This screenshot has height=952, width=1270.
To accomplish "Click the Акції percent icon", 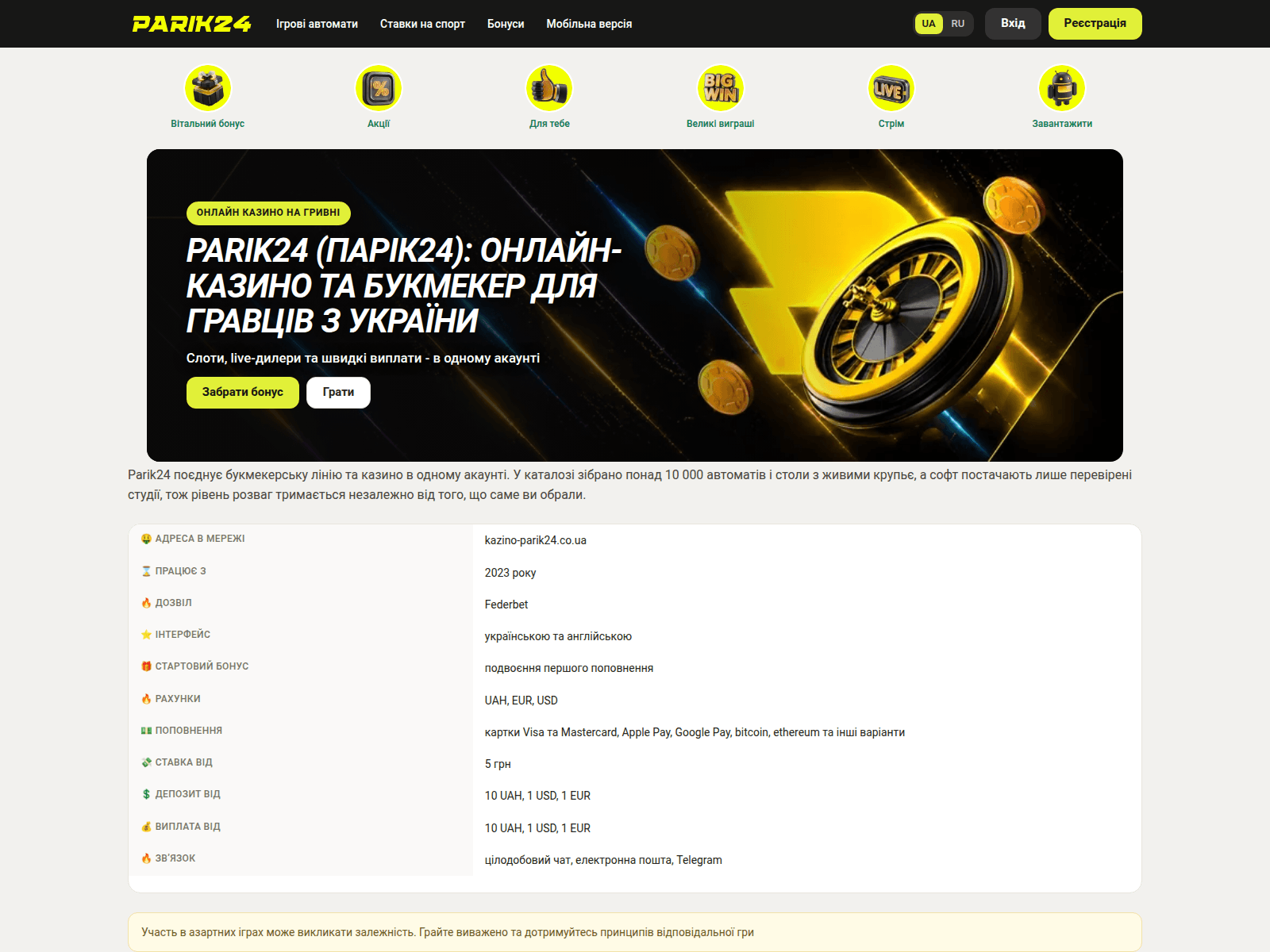I will point(379,88).
